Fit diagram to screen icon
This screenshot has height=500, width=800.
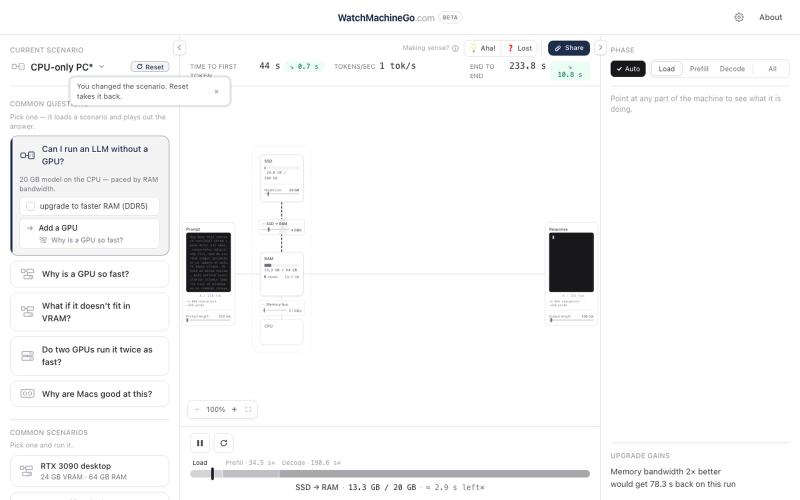(x=248, y=410)
